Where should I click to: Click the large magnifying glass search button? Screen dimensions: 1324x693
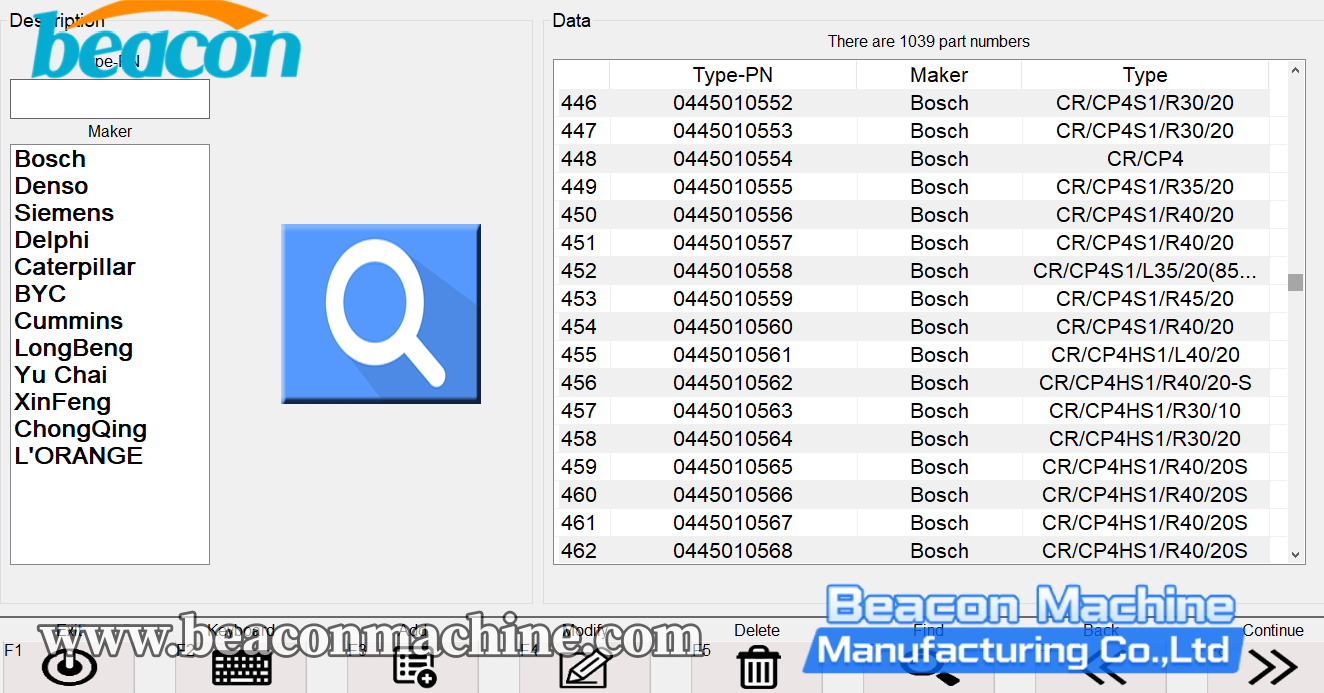click(381, 314)
